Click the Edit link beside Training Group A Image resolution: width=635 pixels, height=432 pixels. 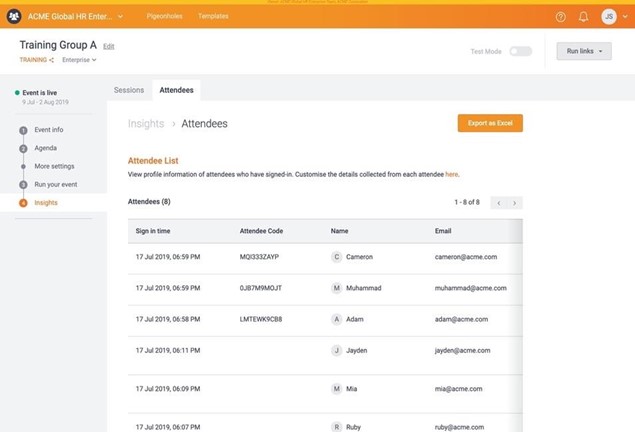point(109,47)
